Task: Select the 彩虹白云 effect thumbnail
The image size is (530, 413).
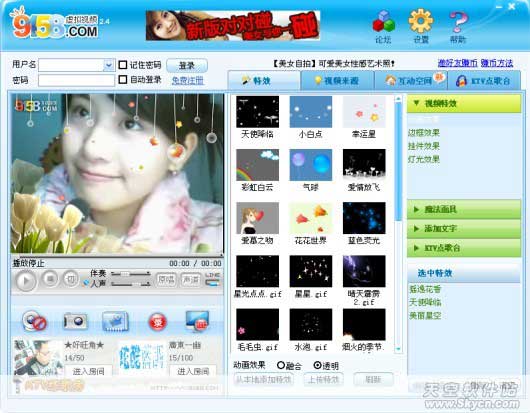Action: [x=257, y=165]
